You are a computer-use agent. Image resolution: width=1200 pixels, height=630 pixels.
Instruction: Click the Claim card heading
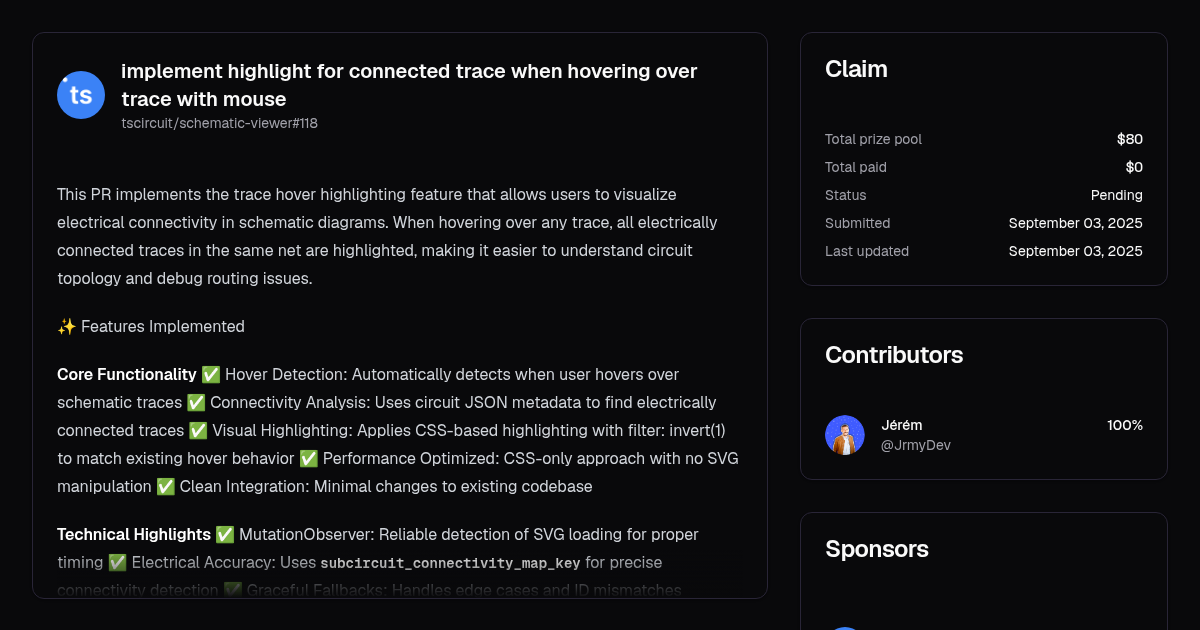[x=856, y=69]
